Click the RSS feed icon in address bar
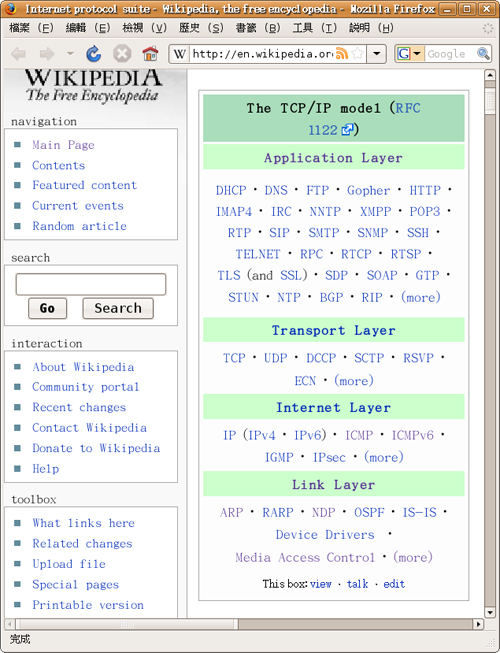This screenshot has height=653, width=500. point(341,54)
